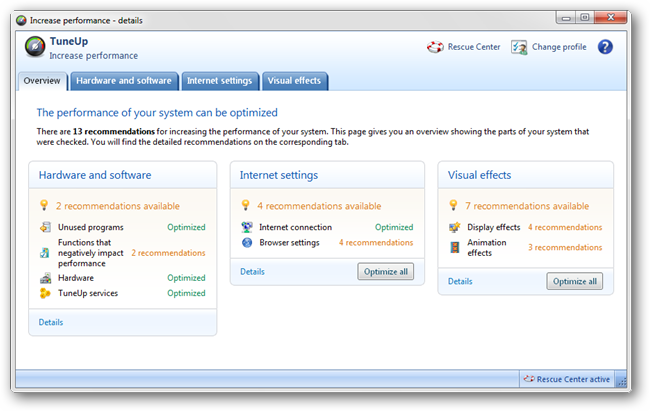The width and height of the screenshot is (650, 411).
Task: Switch to the Overview tab
Action: [x=42, y=81]
